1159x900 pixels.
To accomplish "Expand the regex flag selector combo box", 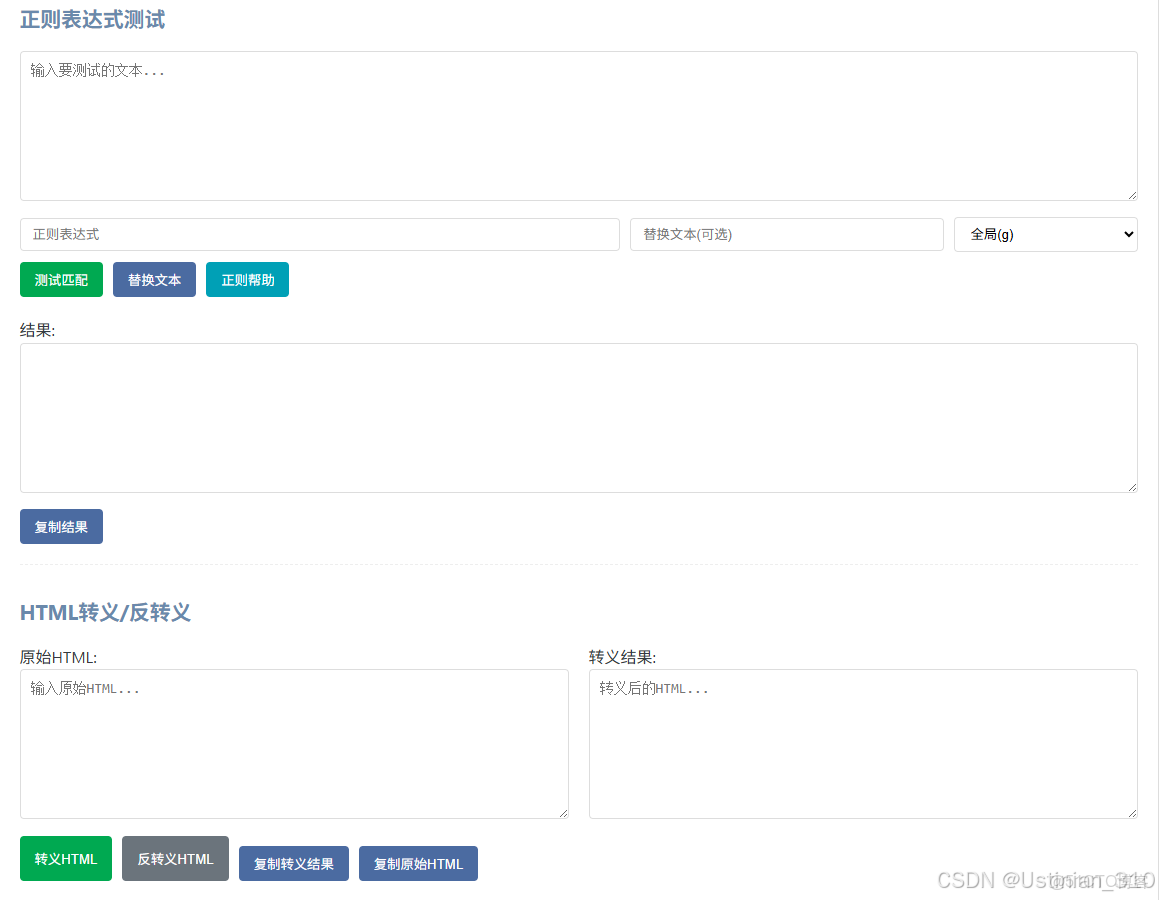I will tap(1045, 234).
